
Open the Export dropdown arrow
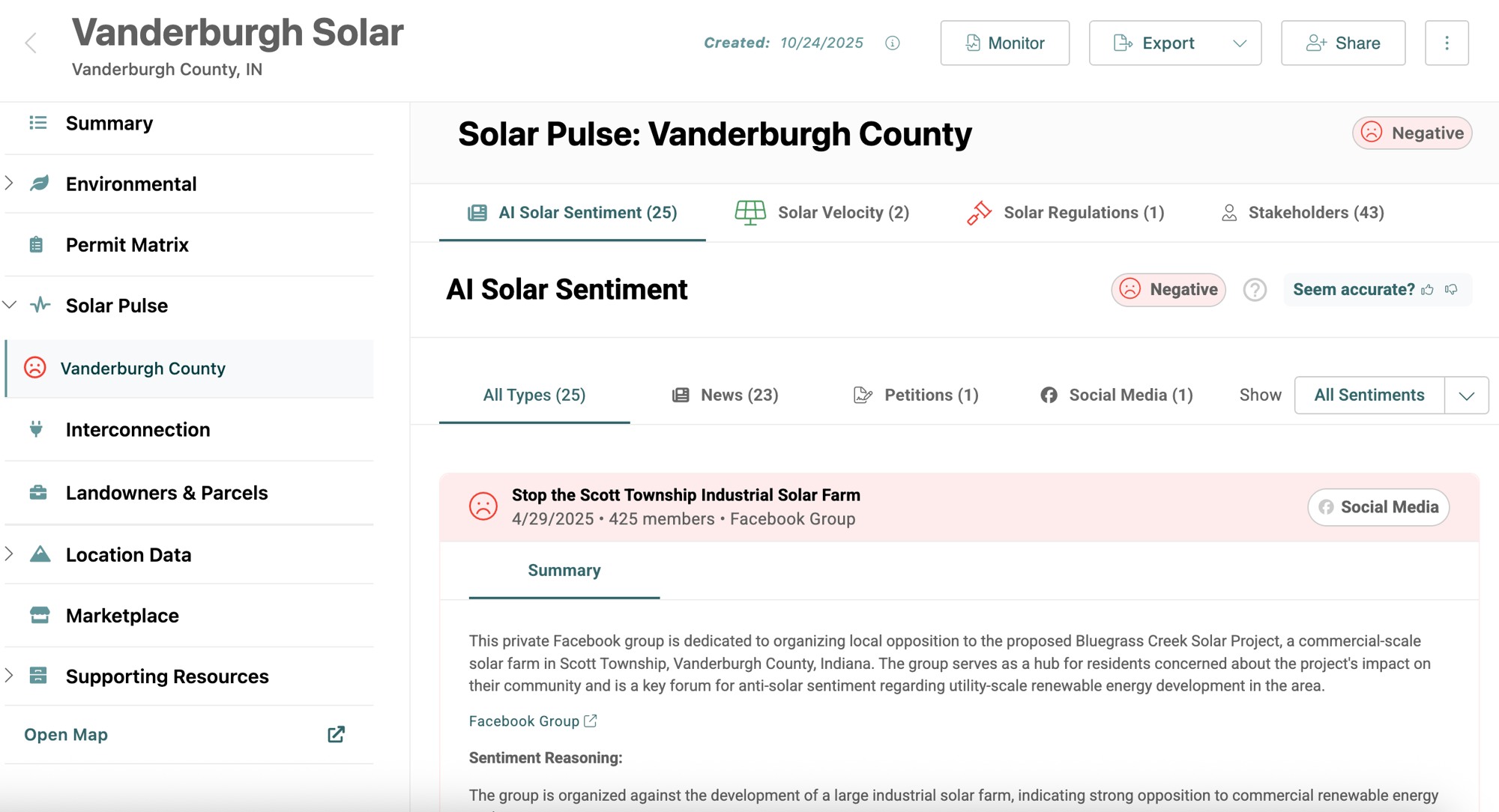pos(1240,43)
